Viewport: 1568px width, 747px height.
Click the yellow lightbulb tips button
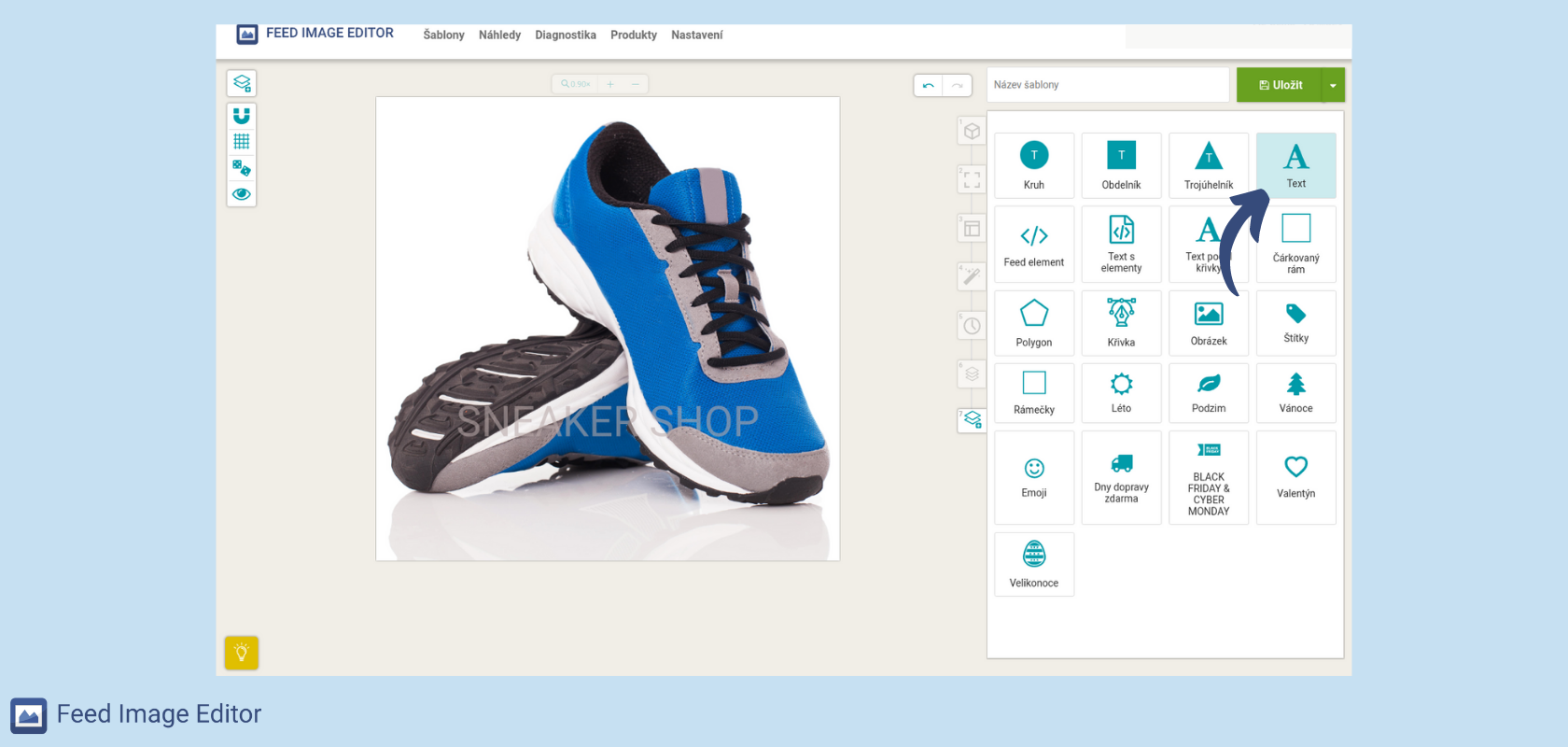(242, 653)
